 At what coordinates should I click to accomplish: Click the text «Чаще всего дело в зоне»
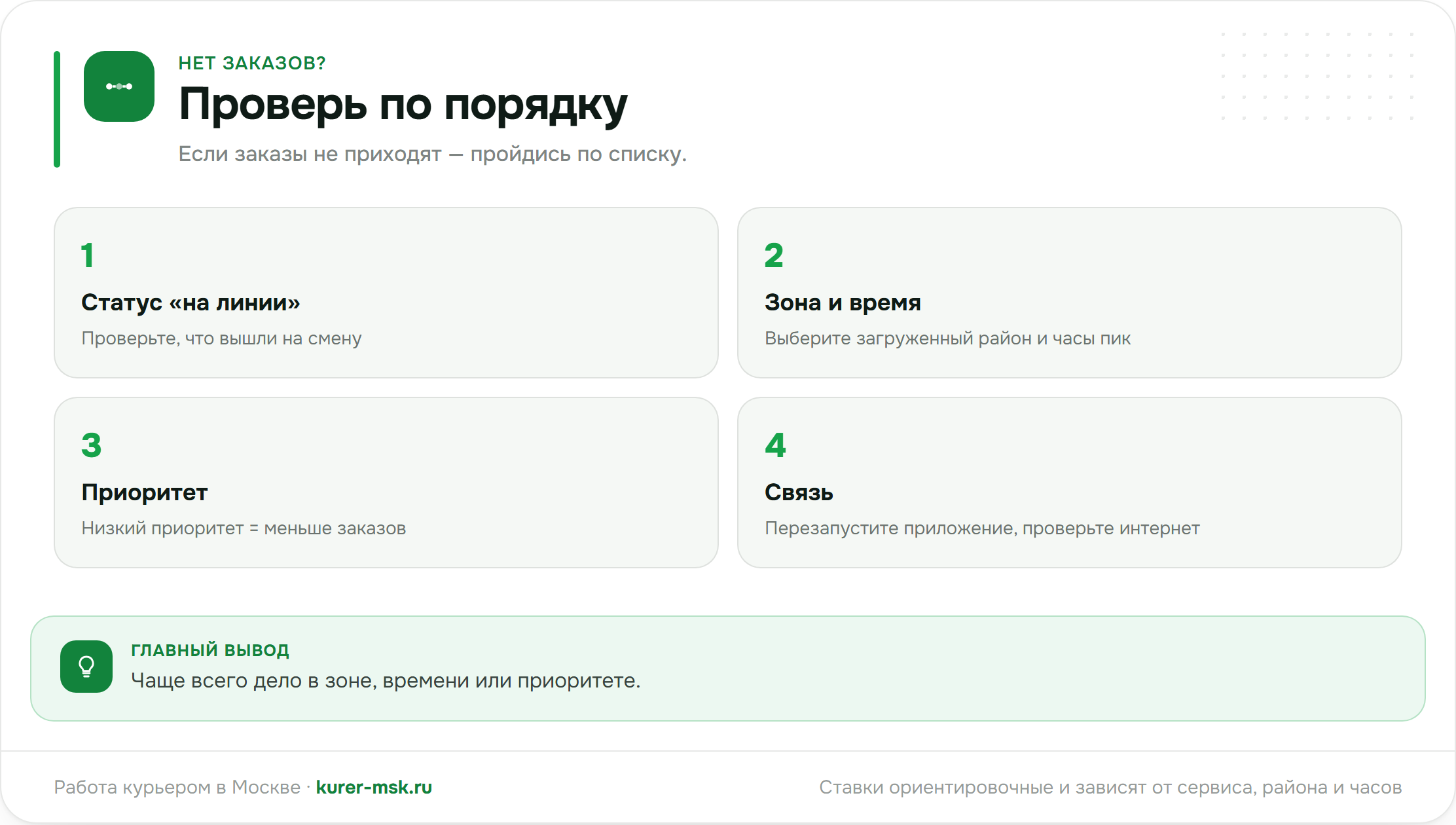tap(253, 681)
